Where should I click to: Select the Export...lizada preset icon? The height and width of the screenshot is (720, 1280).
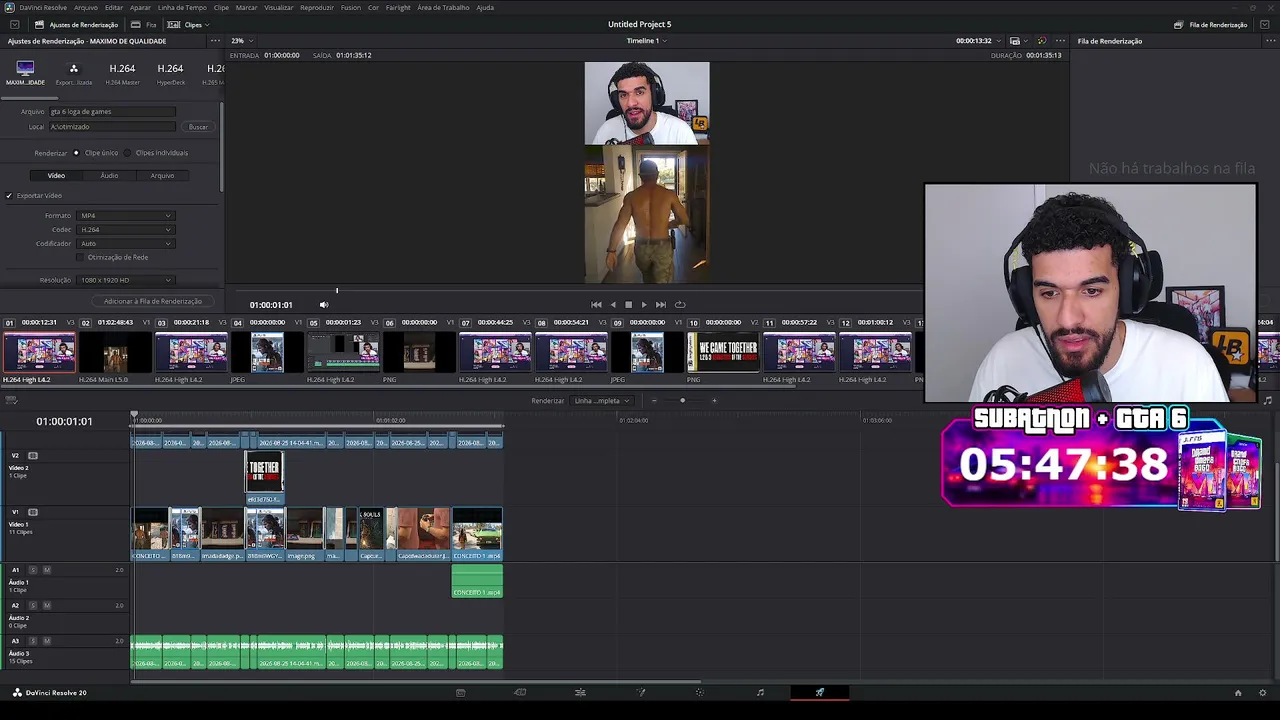tap(73, 69)
